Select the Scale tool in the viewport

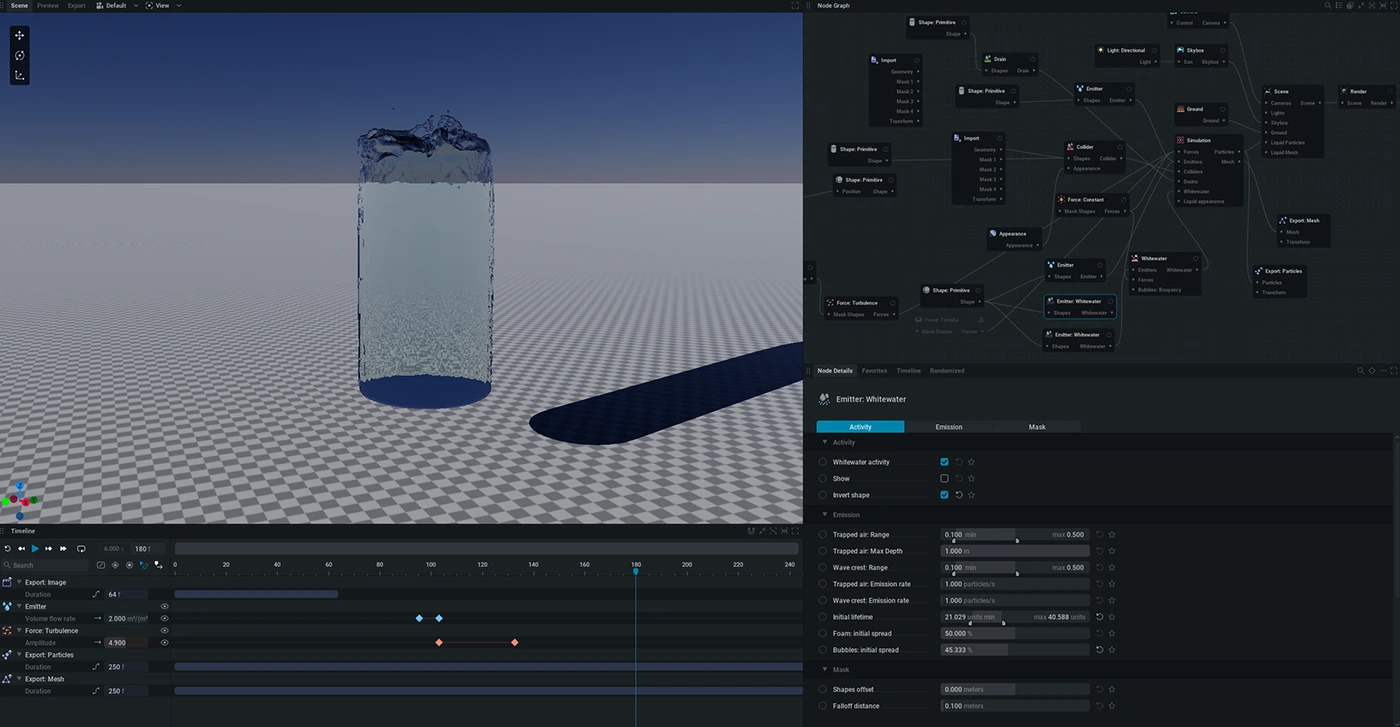pos(19,75)
